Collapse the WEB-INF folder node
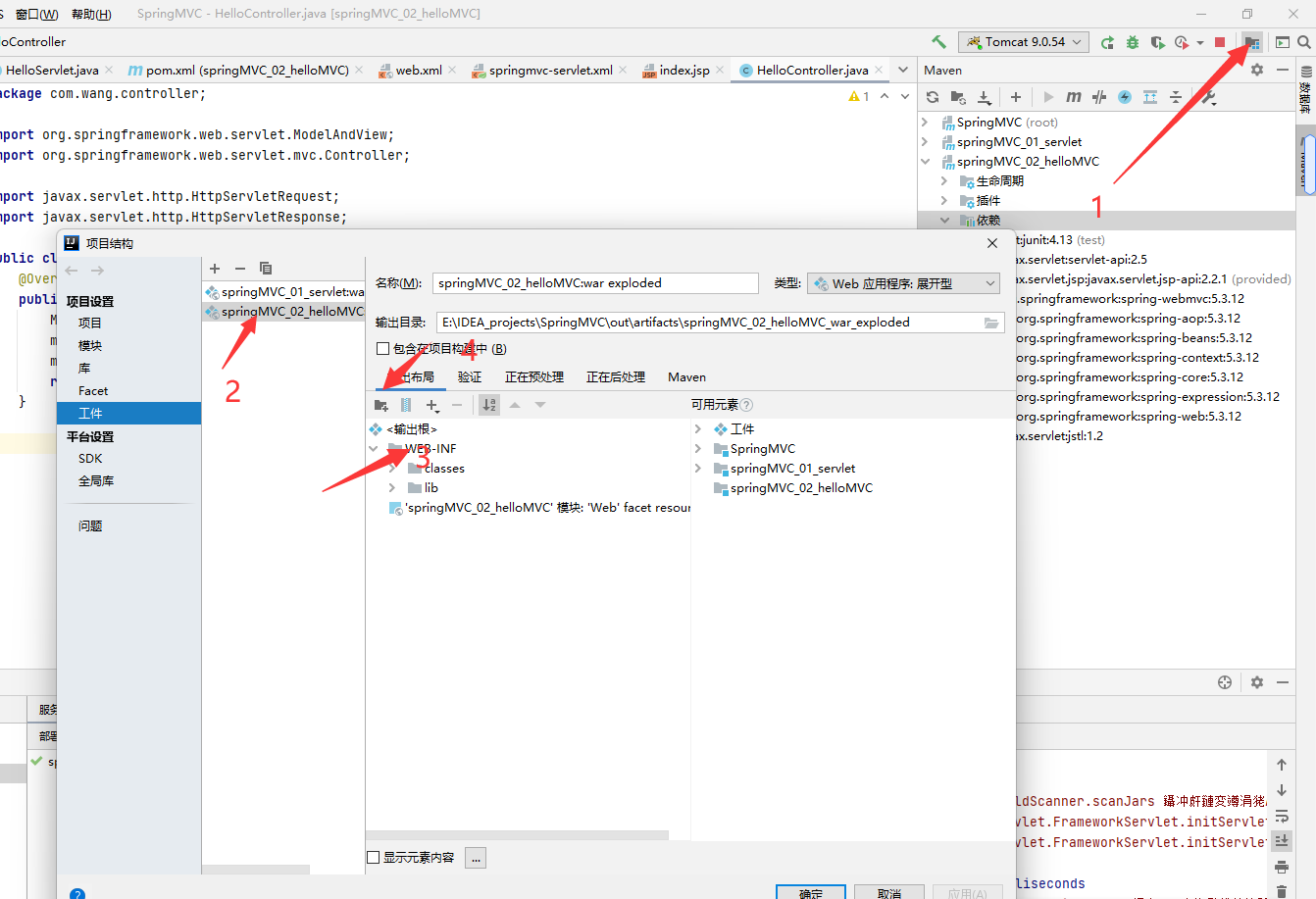The height and width of the screenshot is (899, 1316). [x=373, y=449]
